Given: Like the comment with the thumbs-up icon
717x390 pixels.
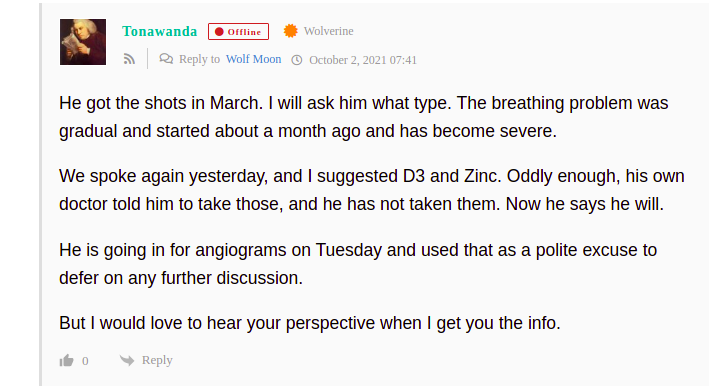Looking at the screenshot, I should [66, 360].
